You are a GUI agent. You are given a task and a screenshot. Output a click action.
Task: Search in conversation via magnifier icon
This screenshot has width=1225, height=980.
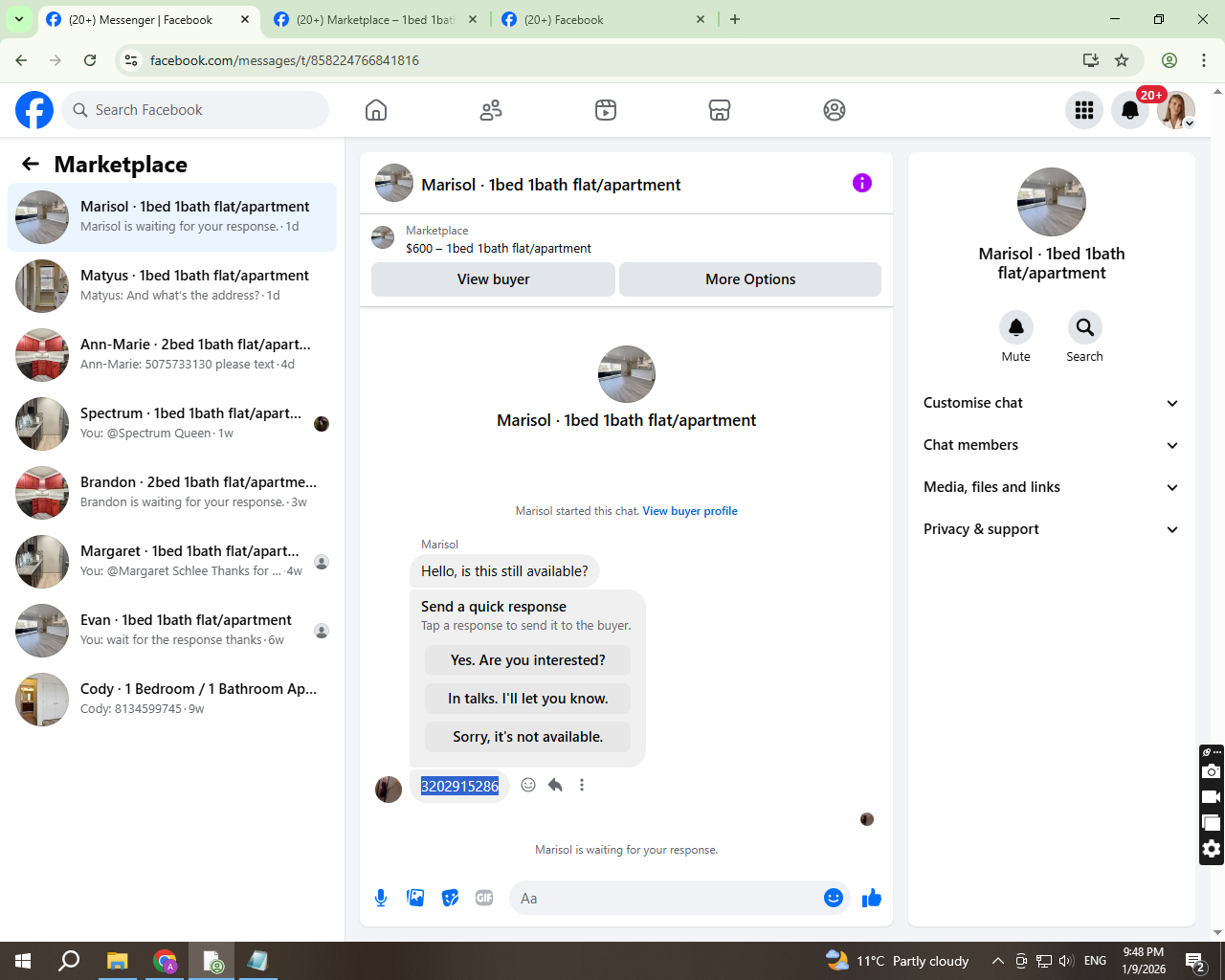coord(1085,327)
